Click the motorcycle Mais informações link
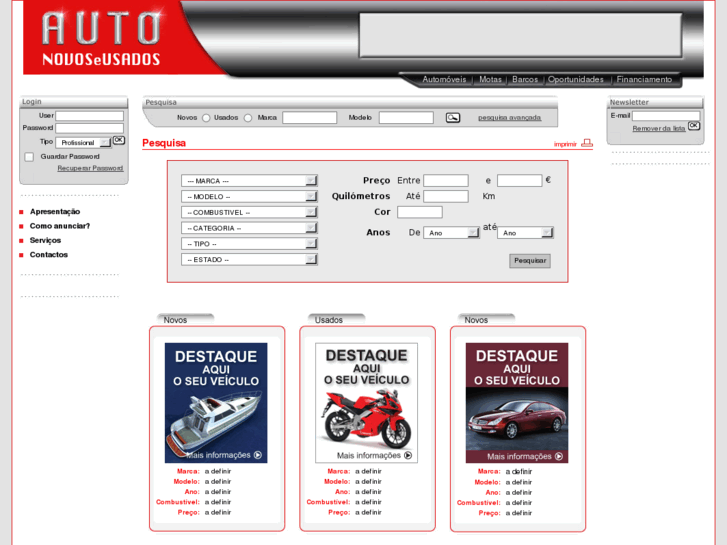This screenshot has height=545, width=727. [369, 455]
